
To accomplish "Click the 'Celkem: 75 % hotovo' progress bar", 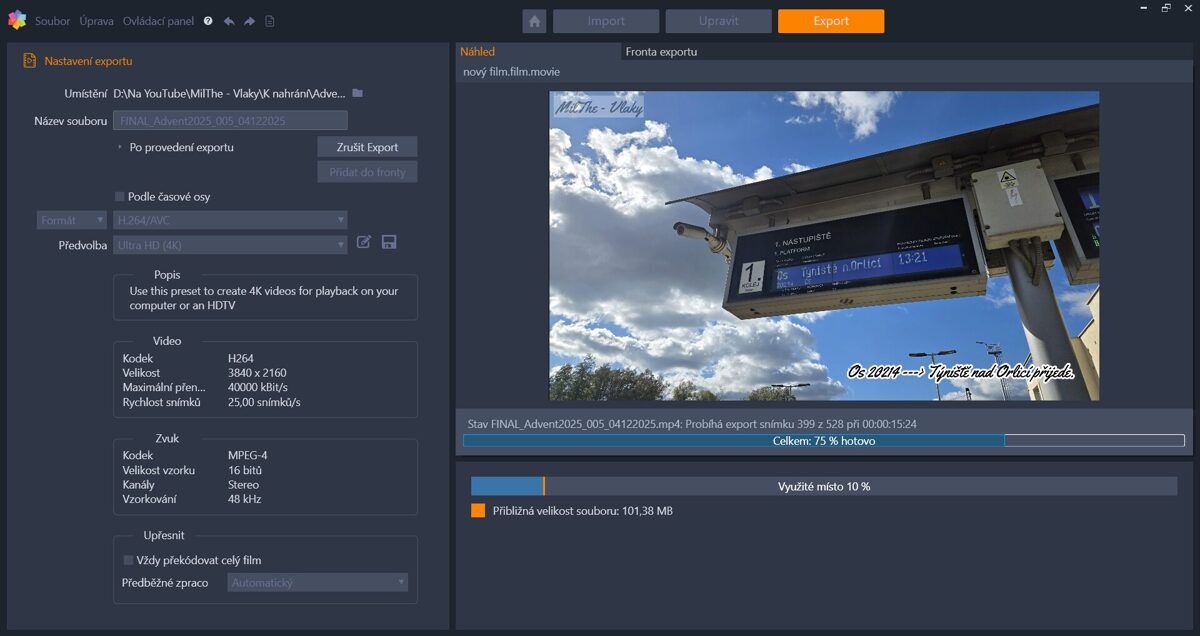I will click(823, 440).
